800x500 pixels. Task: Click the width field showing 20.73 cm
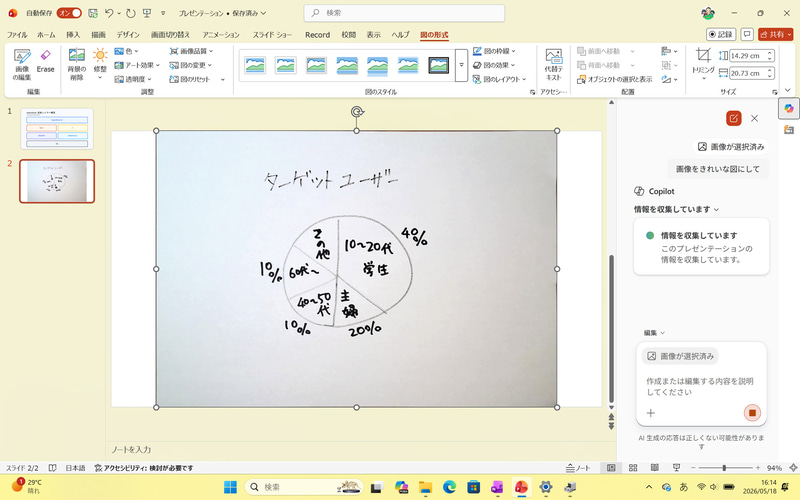coord(748,73)
